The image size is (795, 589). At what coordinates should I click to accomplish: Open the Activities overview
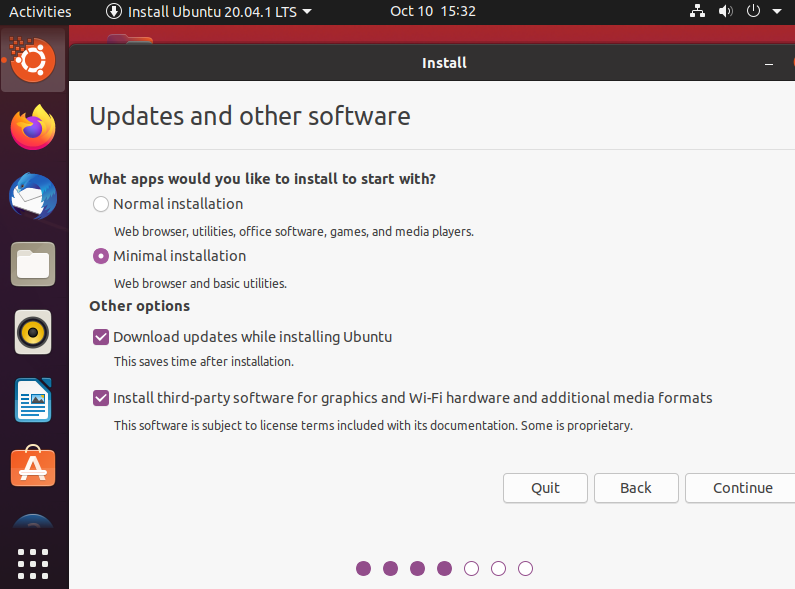point(40,12)
